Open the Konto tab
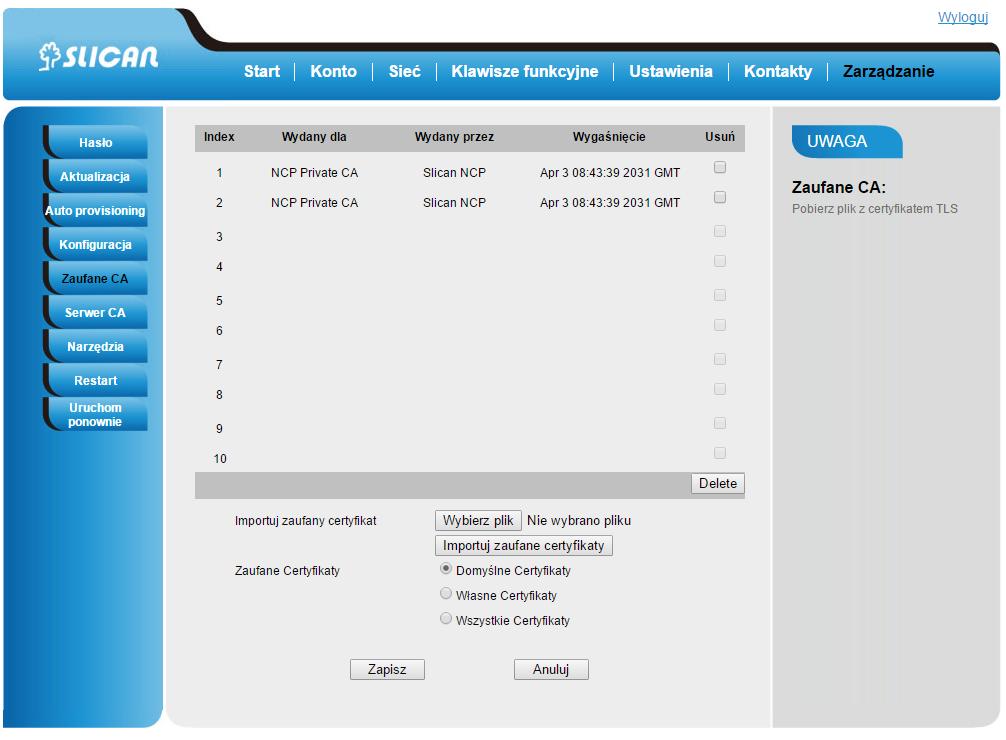The height and width of the screenshot is (740, 1006). [x=334, y=71]
